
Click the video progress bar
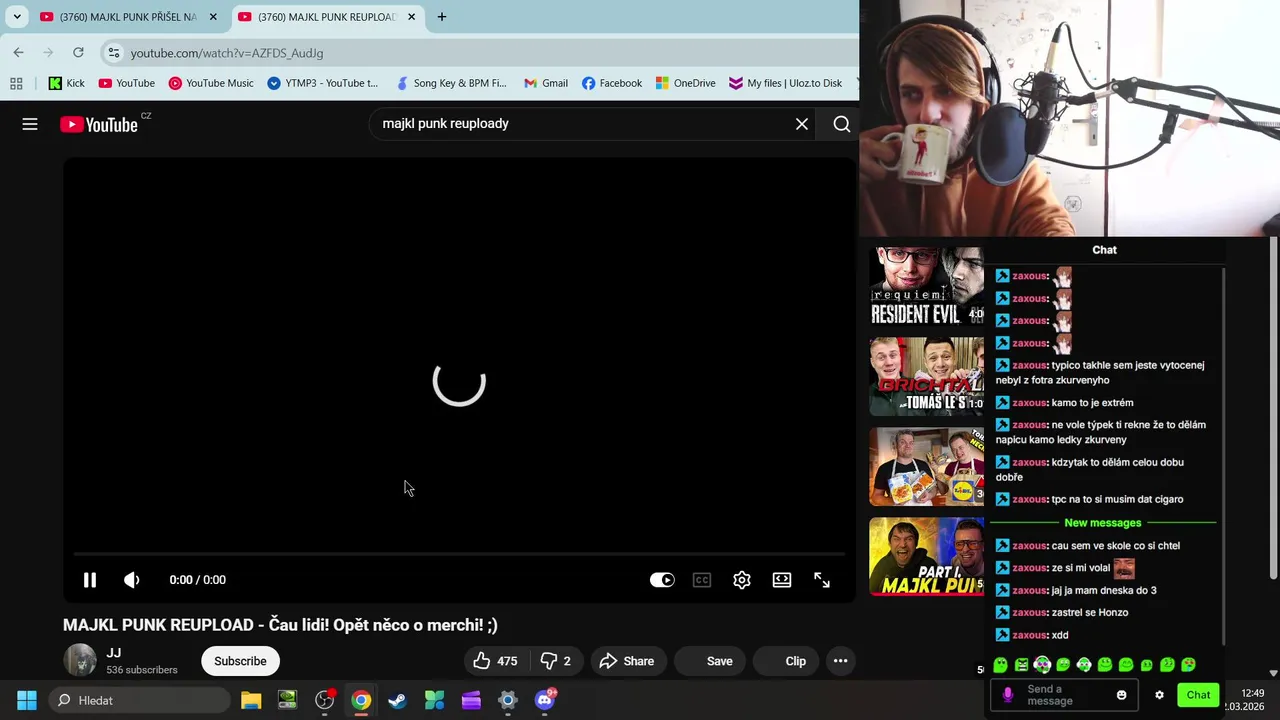point(459,553)
